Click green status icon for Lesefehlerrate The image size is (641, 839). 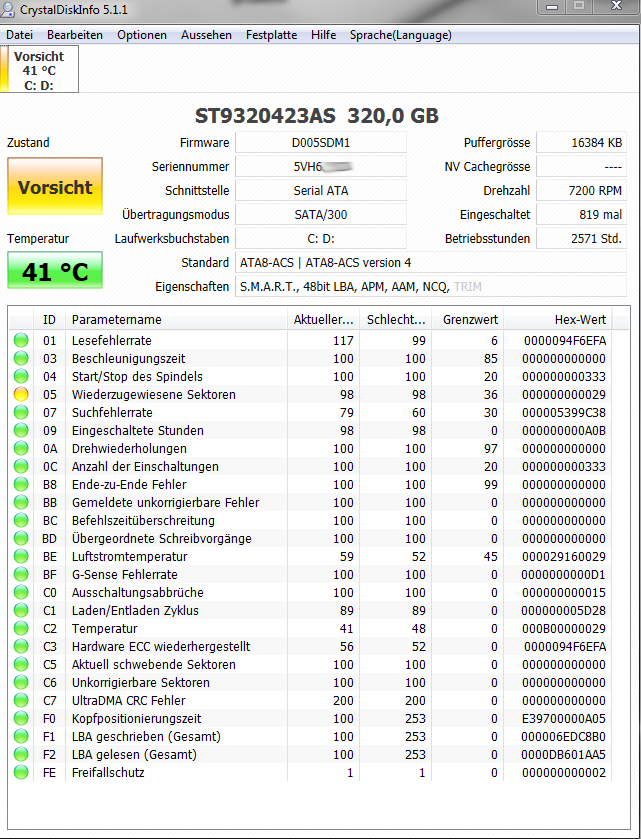point(20,341)
